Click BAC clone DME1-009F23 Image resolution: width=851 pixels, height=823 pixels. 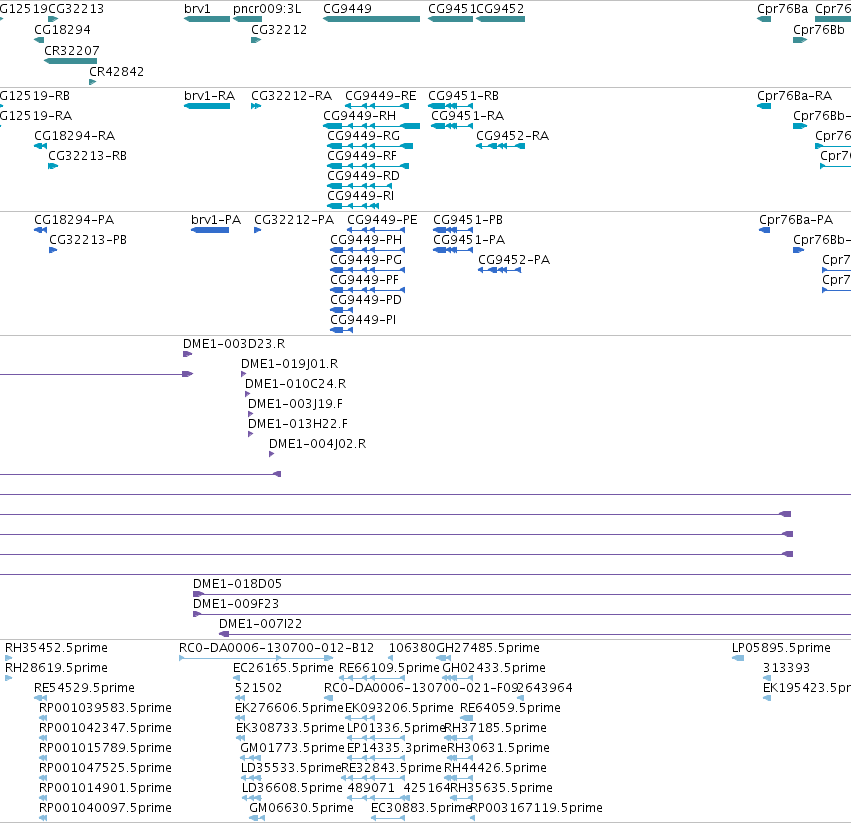pyautogui.click(x=236, y=604)
